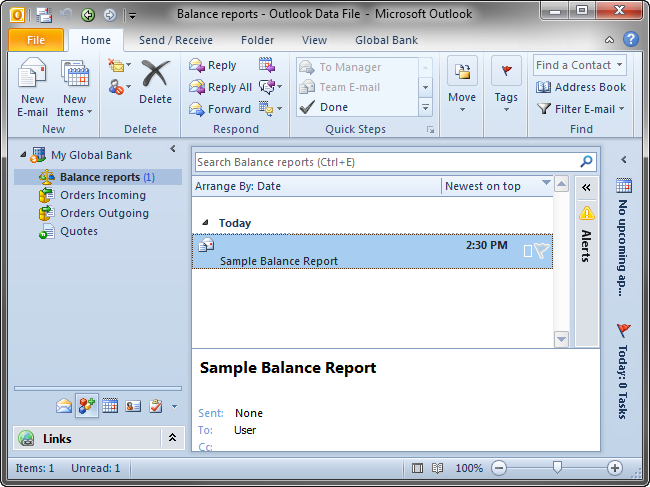The height and width of the screenshot is (487, 650).
Task: Click the search magnifier icon
Action: (586, 161)
